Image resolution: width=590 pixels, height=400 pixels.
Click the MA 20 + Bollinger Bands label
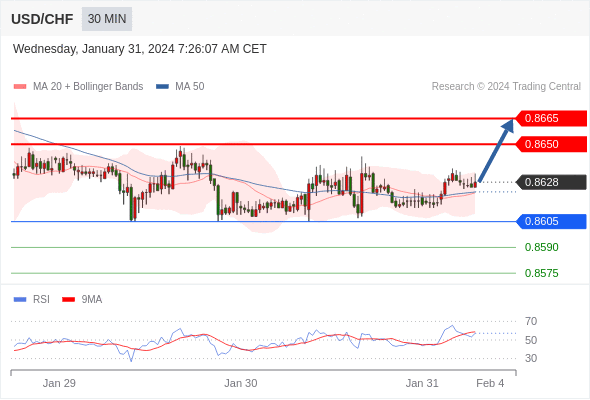click(x=88, y=87)
